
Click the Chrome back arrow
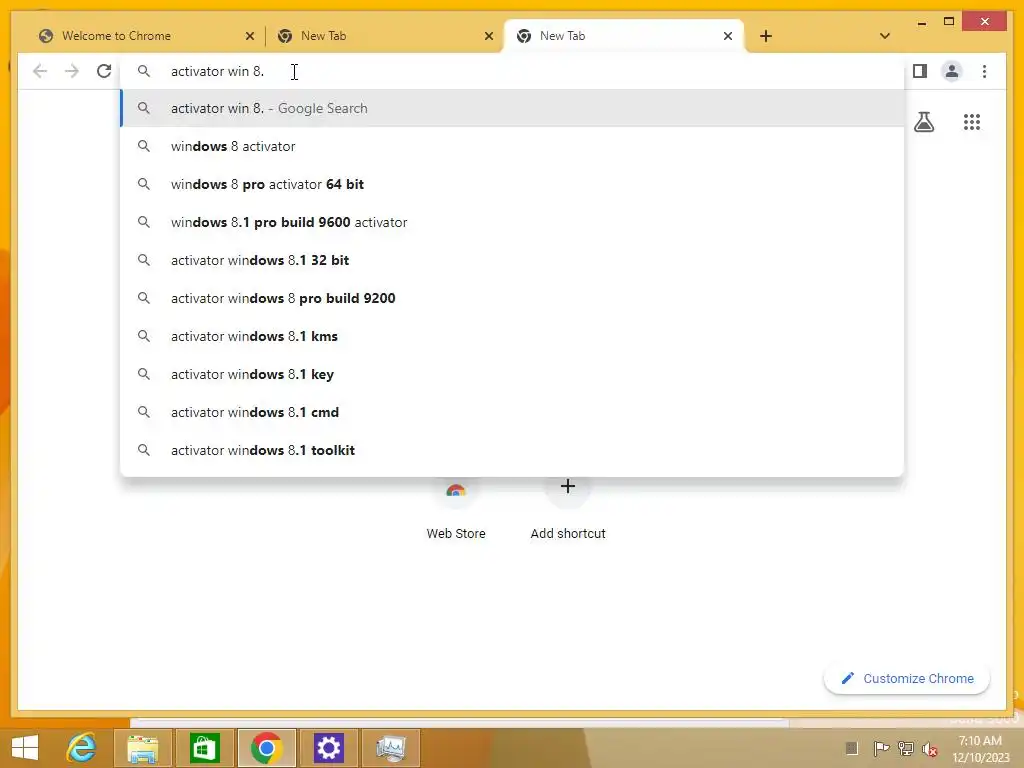(x=40, y=71)
